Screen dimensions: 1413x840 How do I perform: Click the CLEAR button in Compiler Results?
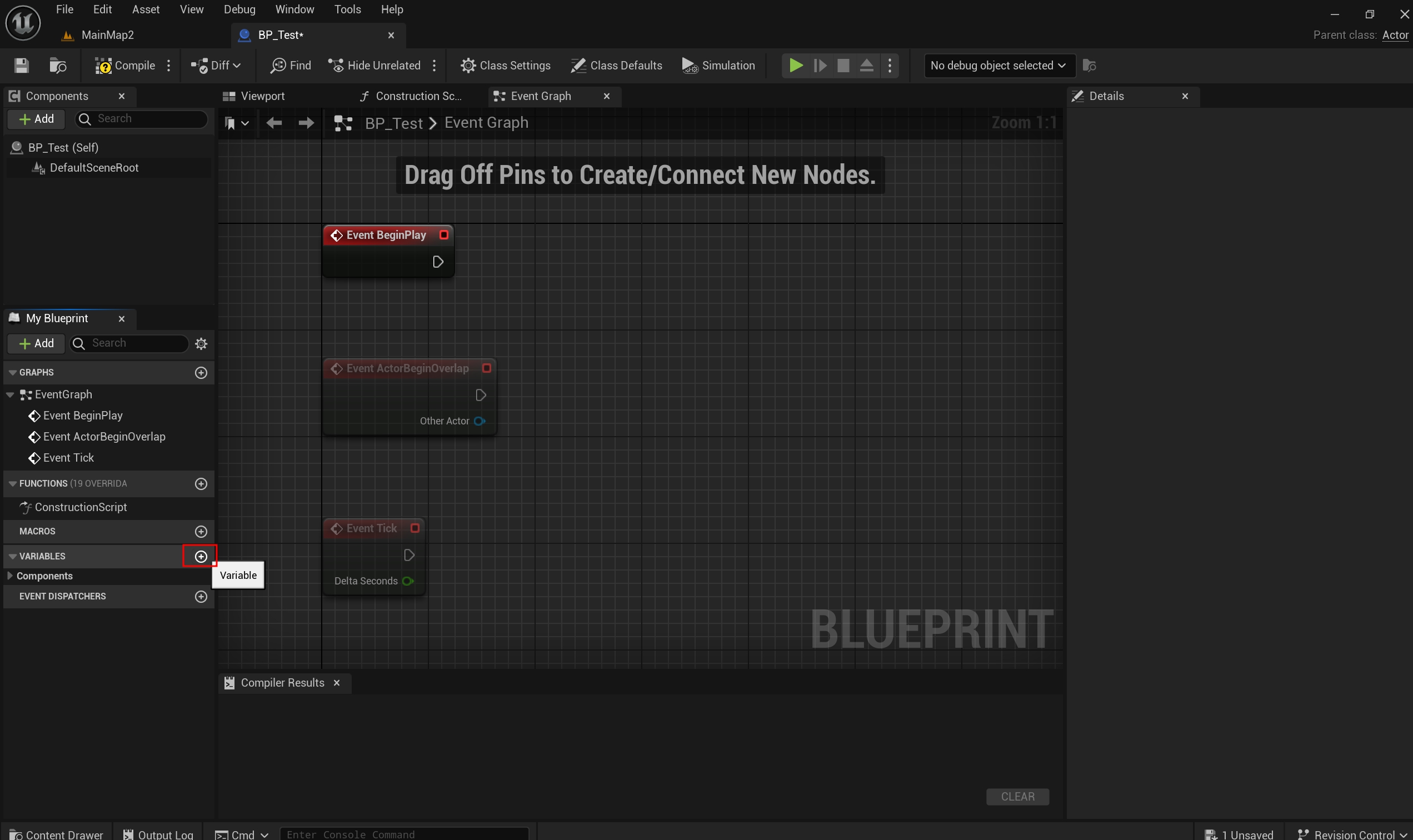tap(1017, 797)
